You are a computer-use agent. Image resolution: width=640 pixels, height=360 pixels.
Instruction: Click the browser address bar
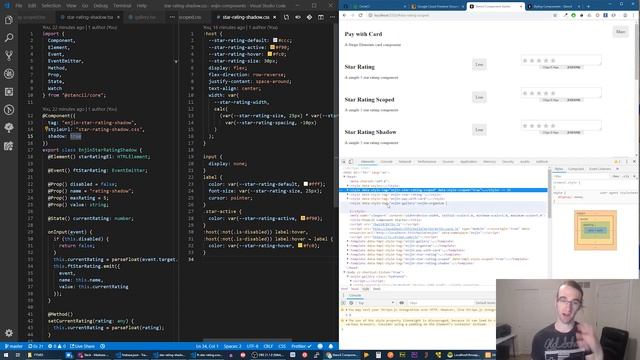459,15
